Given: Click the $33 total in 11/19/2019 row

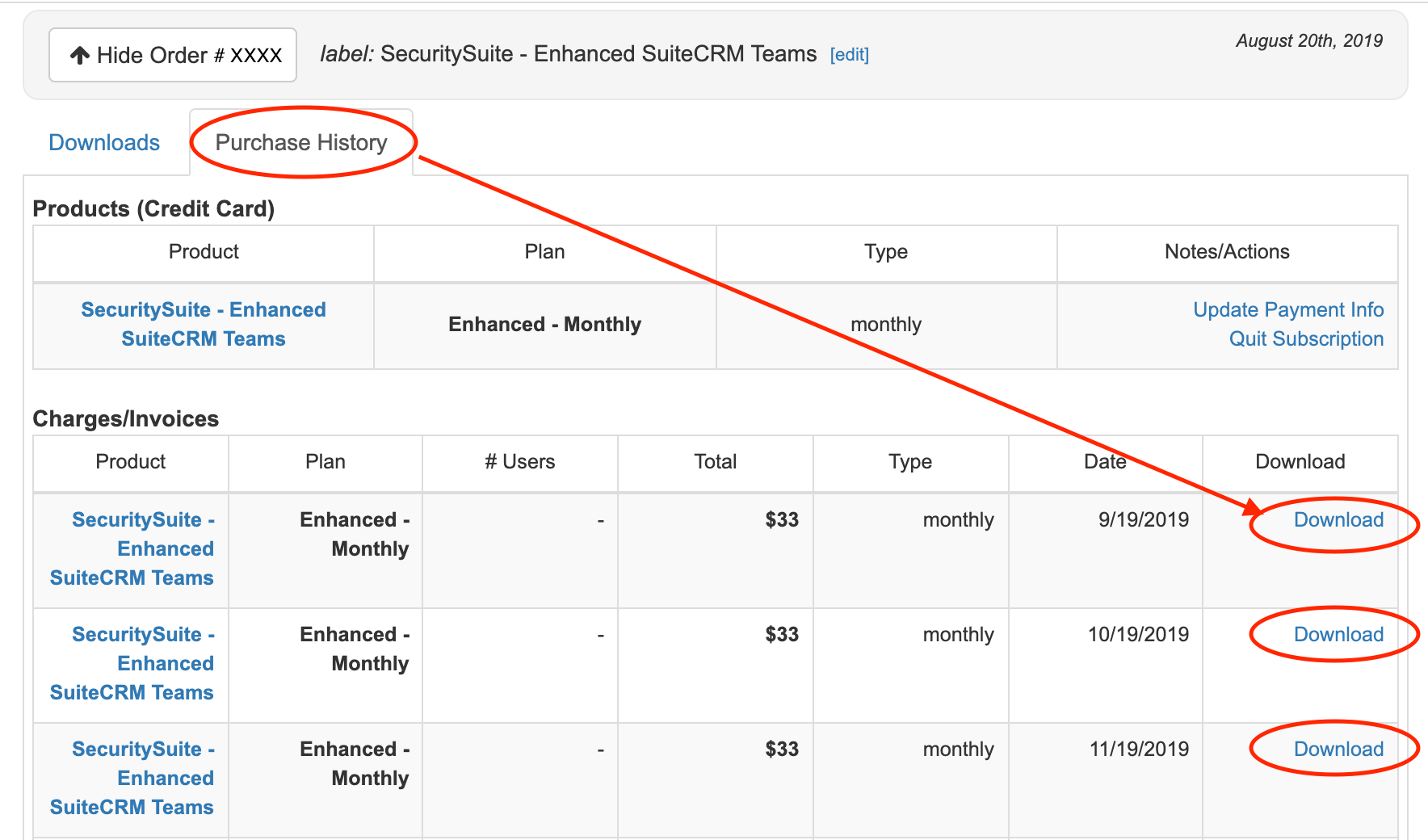Looking at the screenshot, I should 782,749.
